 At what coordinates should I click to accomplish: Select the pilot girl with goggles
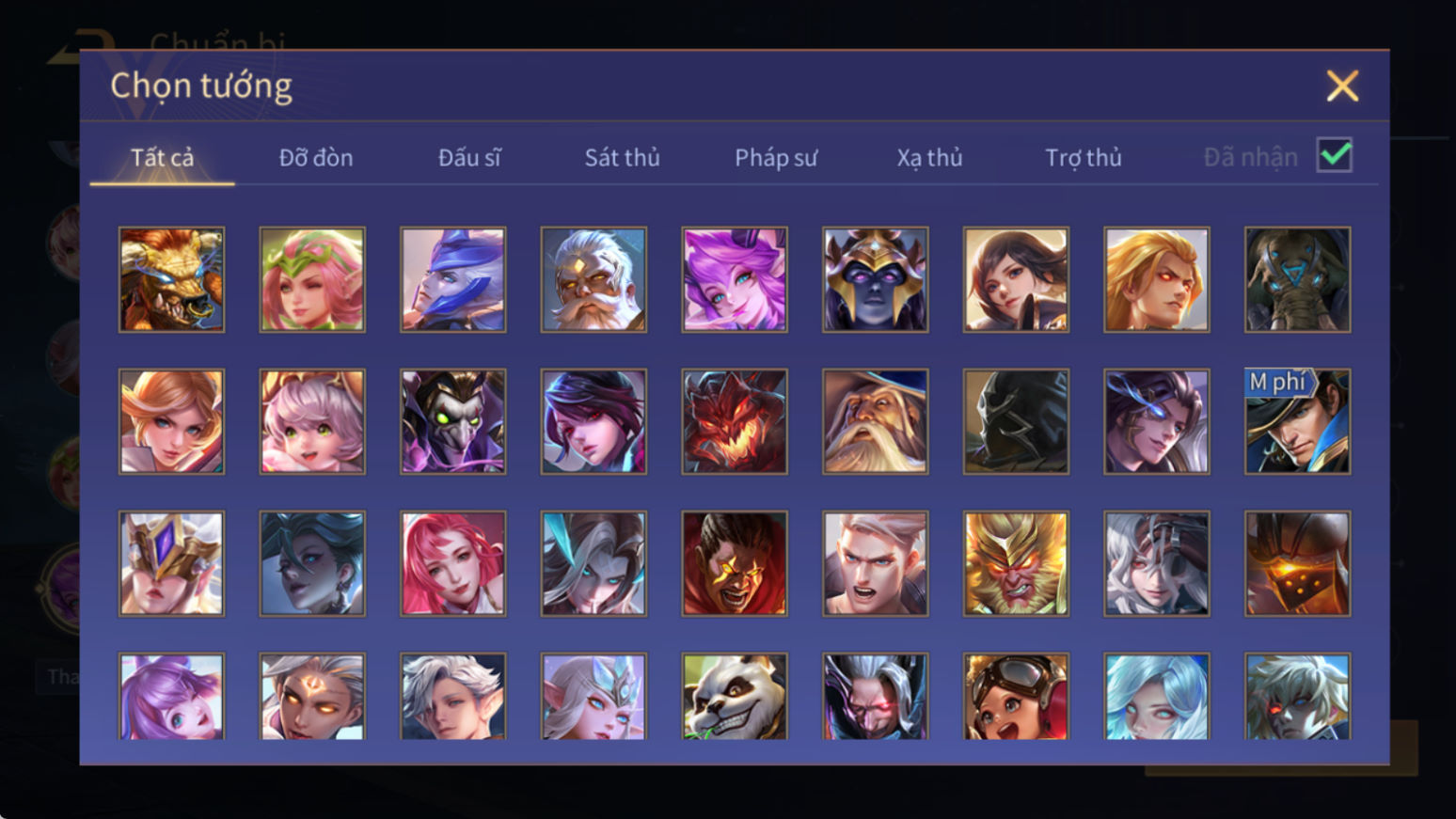1016,697
